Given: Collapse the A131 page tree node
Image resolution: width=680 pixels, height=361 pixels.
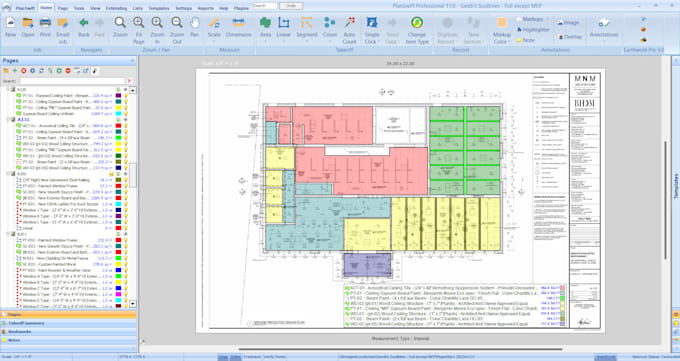Looking at the screenshot, I should click(8, 119).
